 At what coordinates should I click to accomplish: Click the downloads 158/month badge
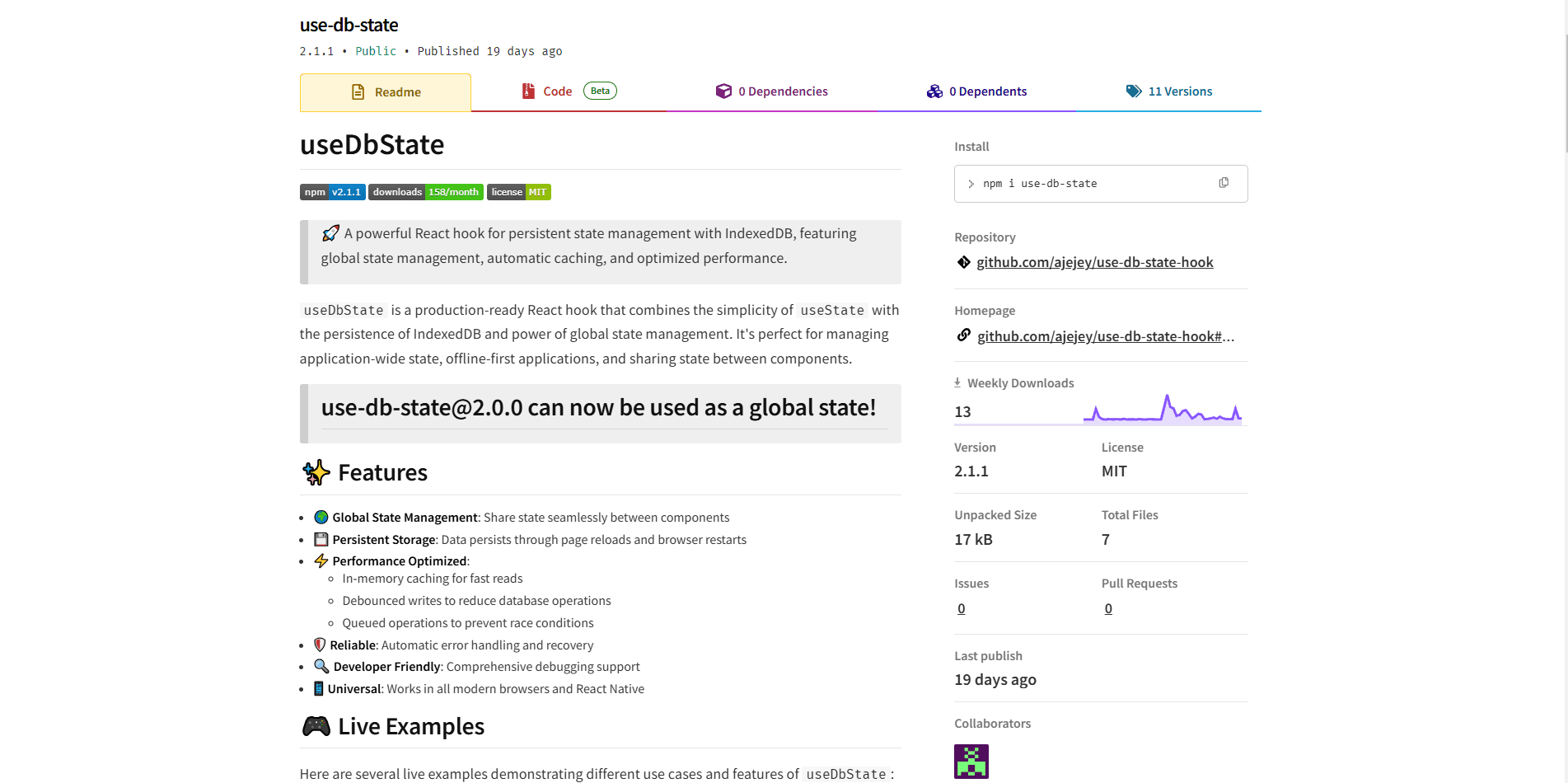pyautogui.click(x=426, y=192)
